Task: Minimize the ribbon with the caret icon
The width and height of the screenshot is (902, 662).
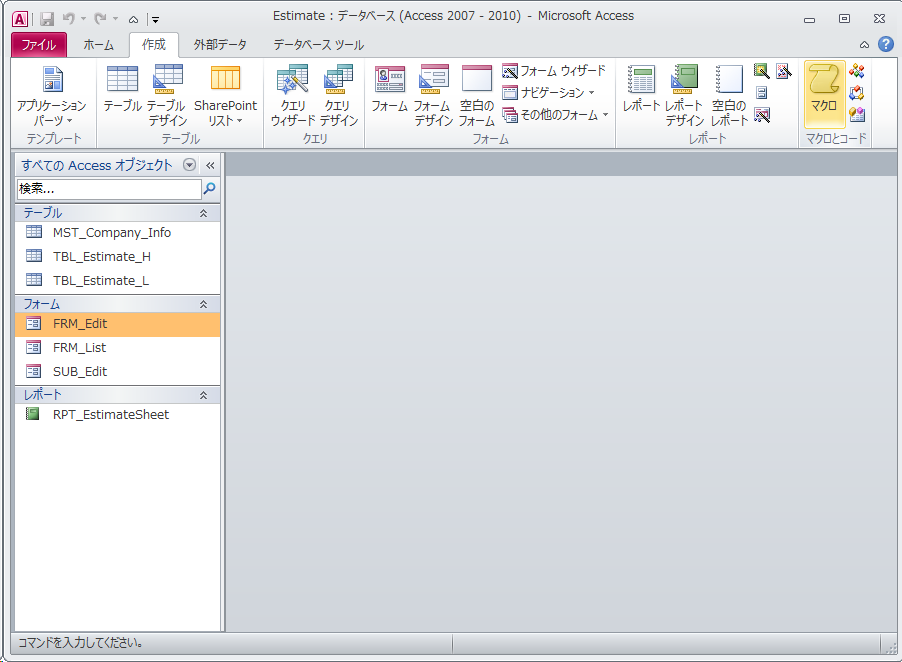Action: 864,45
